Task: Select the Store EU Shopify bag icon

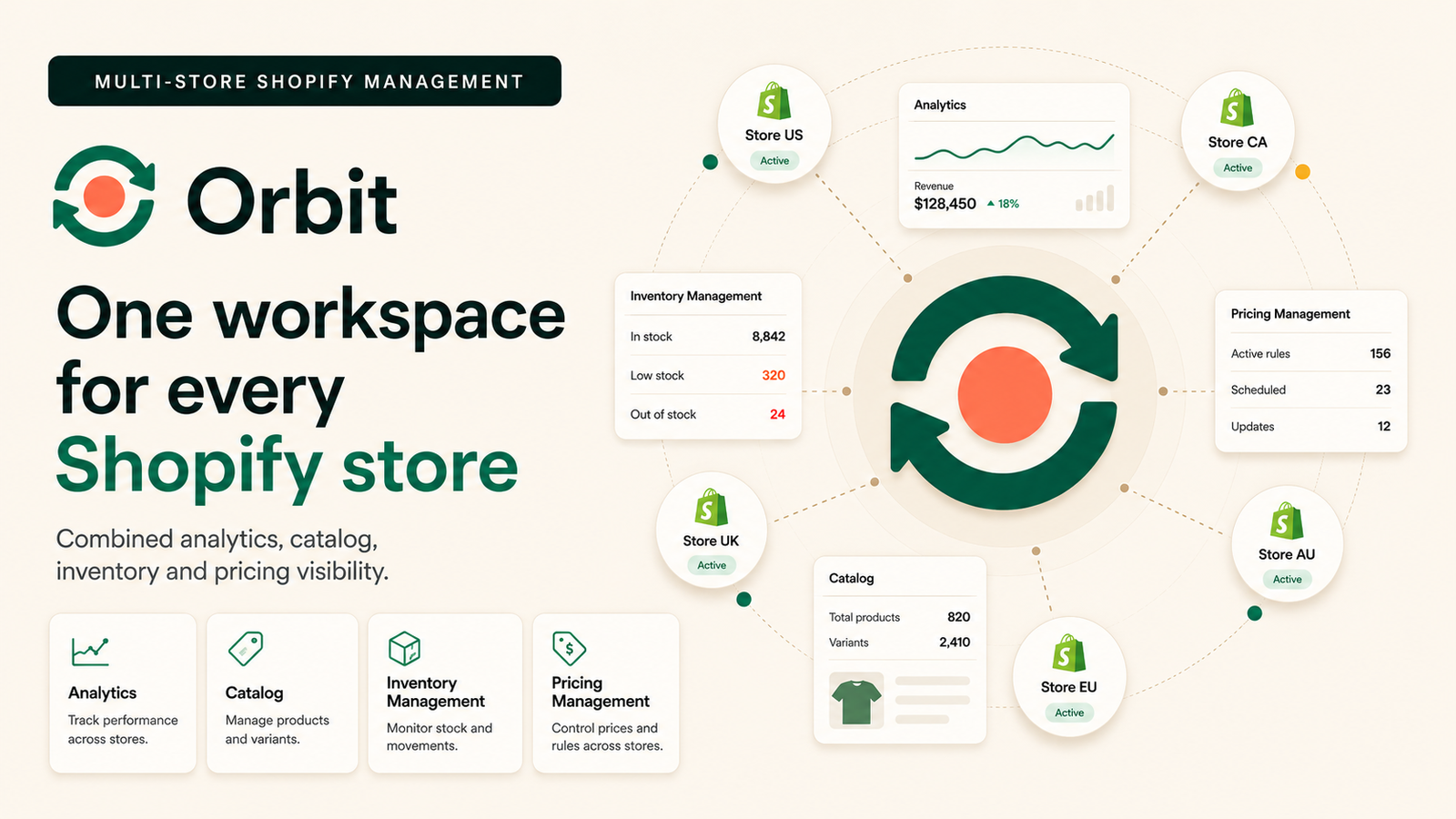Action: tap(1068, 653)
